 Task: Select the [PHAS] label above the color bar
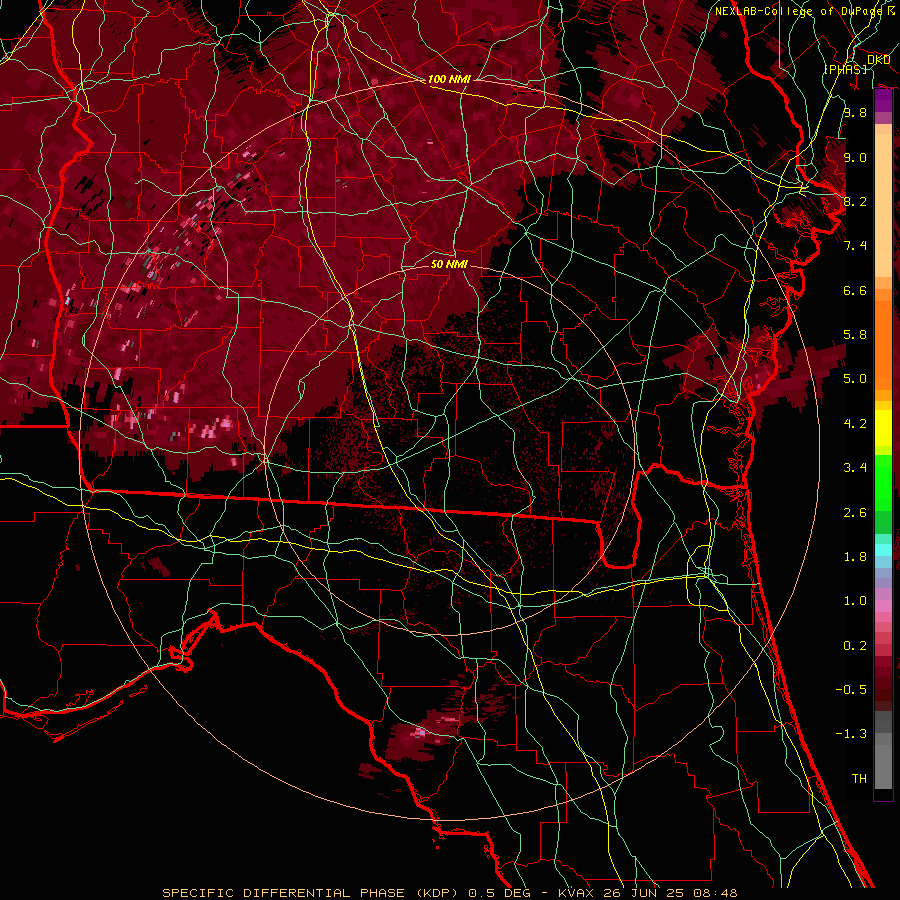coord(845,69)
